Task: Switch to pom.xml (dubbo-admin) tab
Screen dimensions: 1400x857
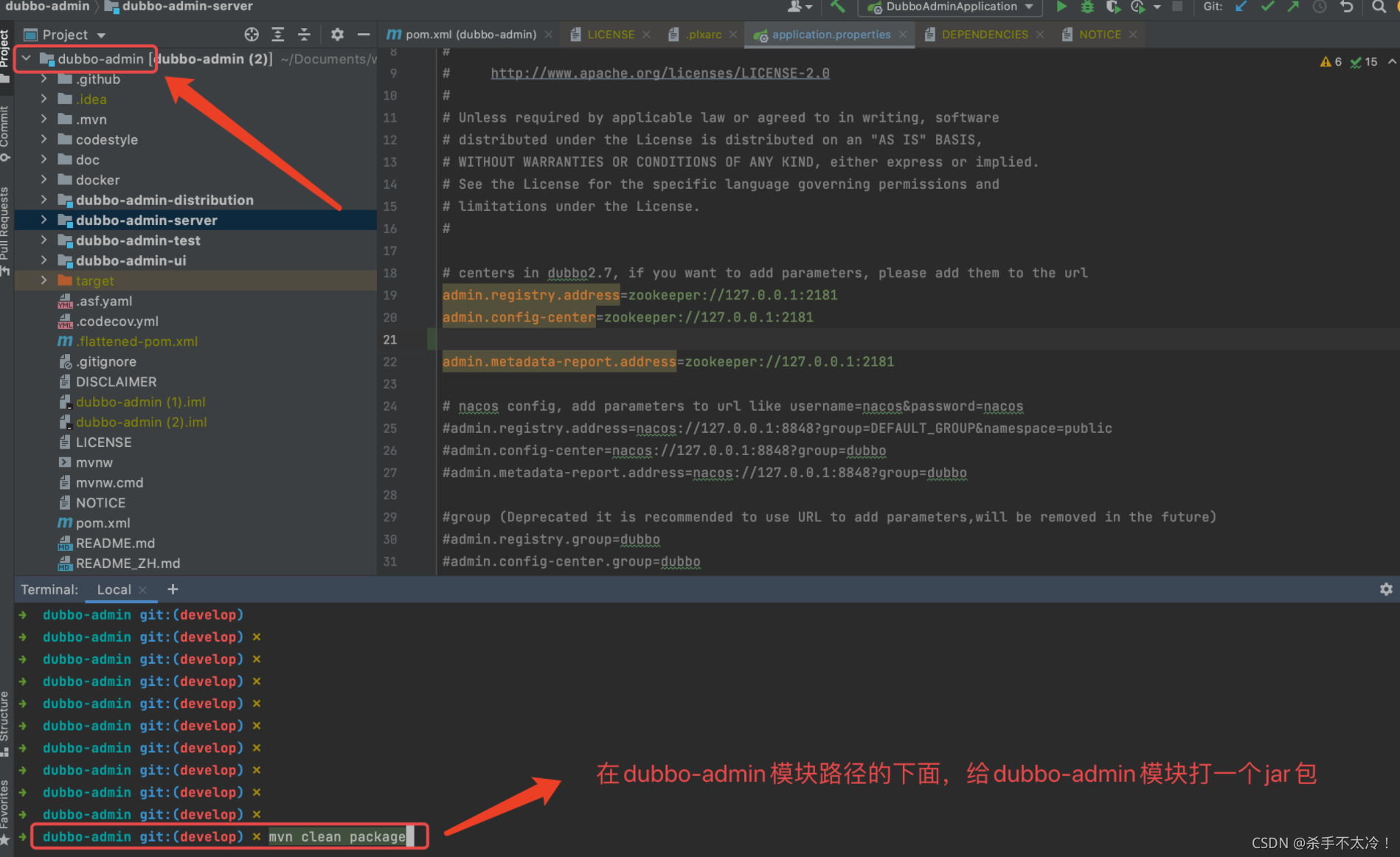Action: (x=470, y=35)
